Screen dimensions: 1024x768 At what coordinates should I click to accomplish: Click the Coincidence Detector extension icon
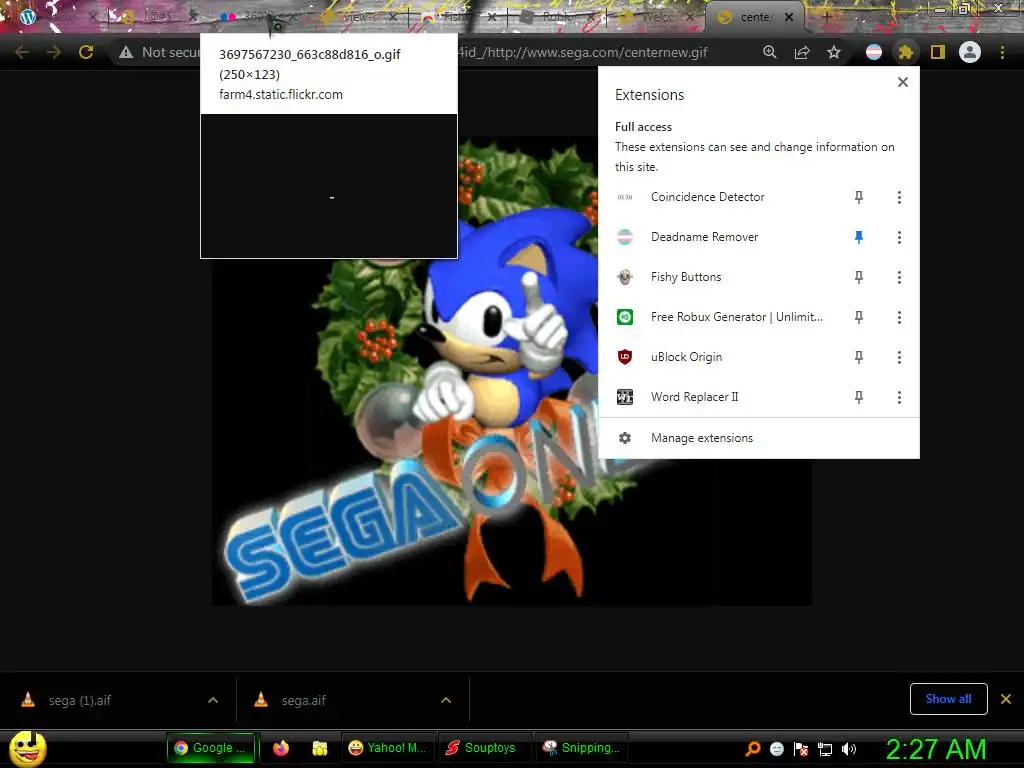pyautogui.click(x=625, y=197)
